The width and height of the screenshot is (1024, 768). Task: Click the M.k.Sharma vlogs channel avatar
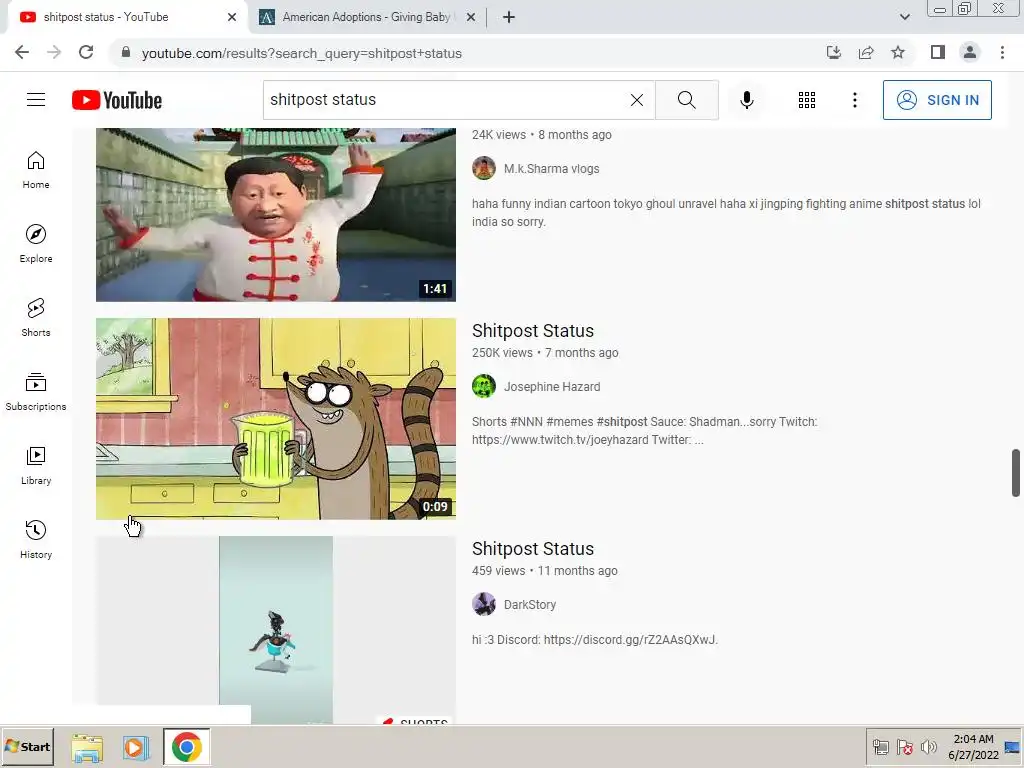[x=484, y=168]
